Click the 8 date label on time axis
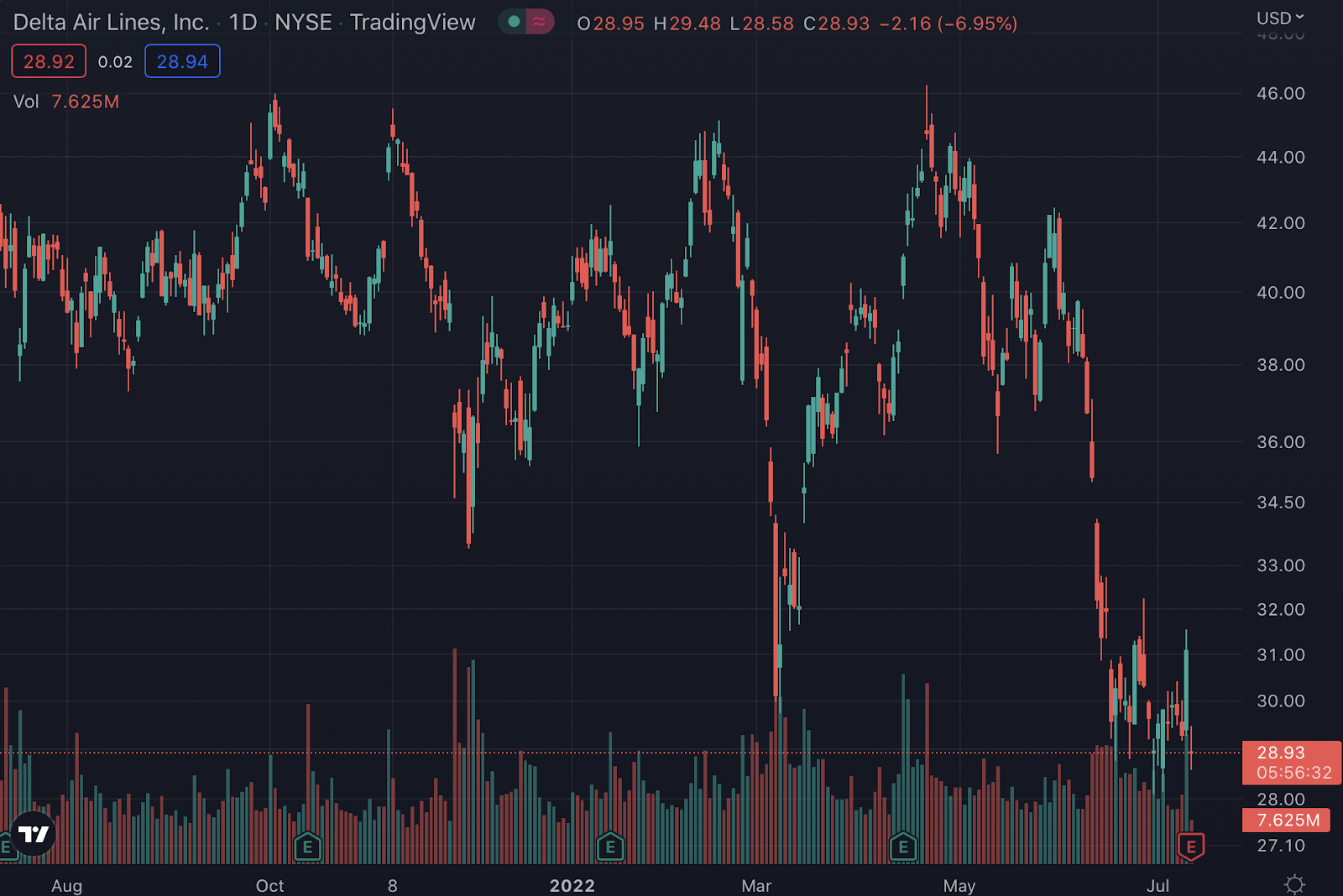The image size is (1343, 896). coord(392,885)
